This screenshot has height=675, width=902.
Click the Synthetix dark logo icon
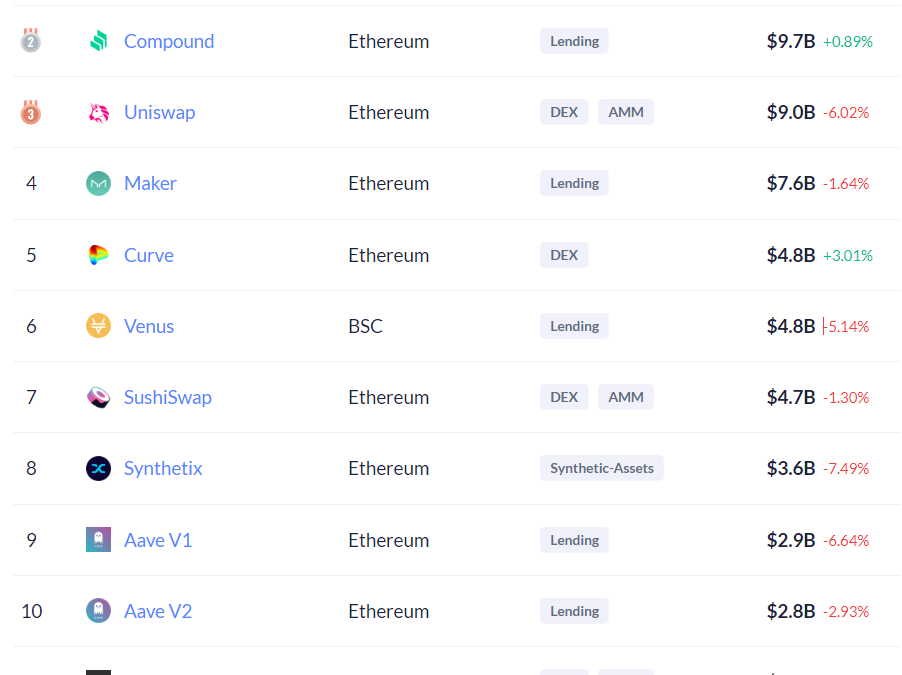[x=98, y=468]
